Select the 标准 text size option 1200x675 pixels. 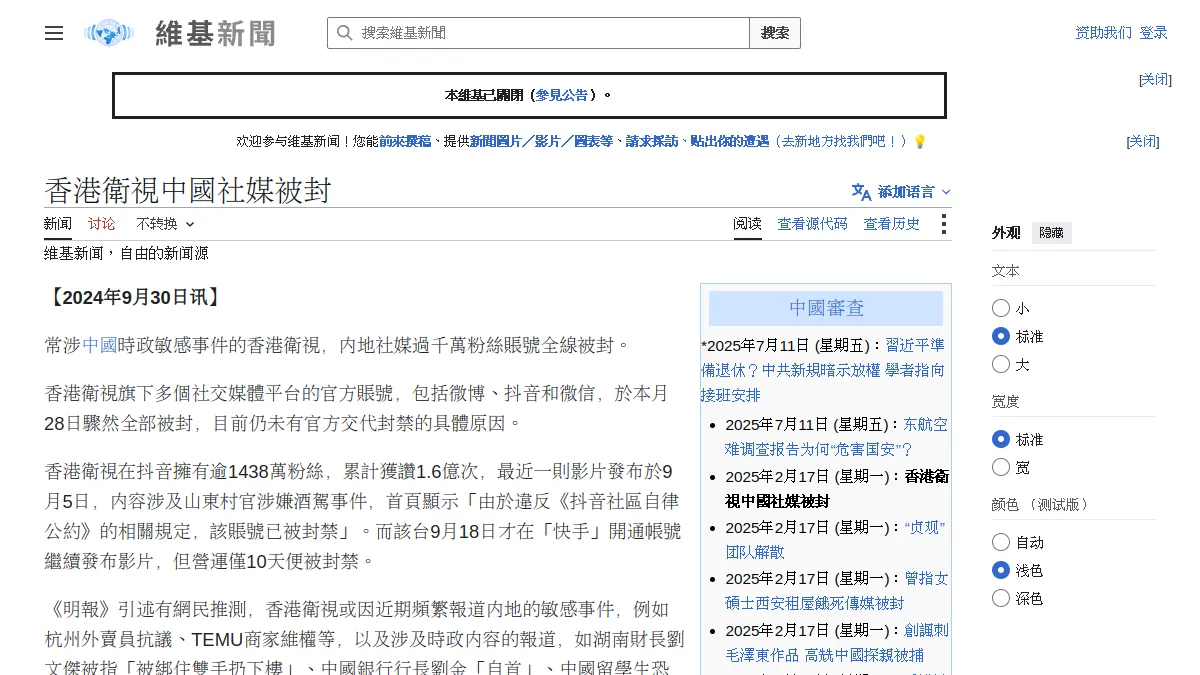tap(1001, 336)
